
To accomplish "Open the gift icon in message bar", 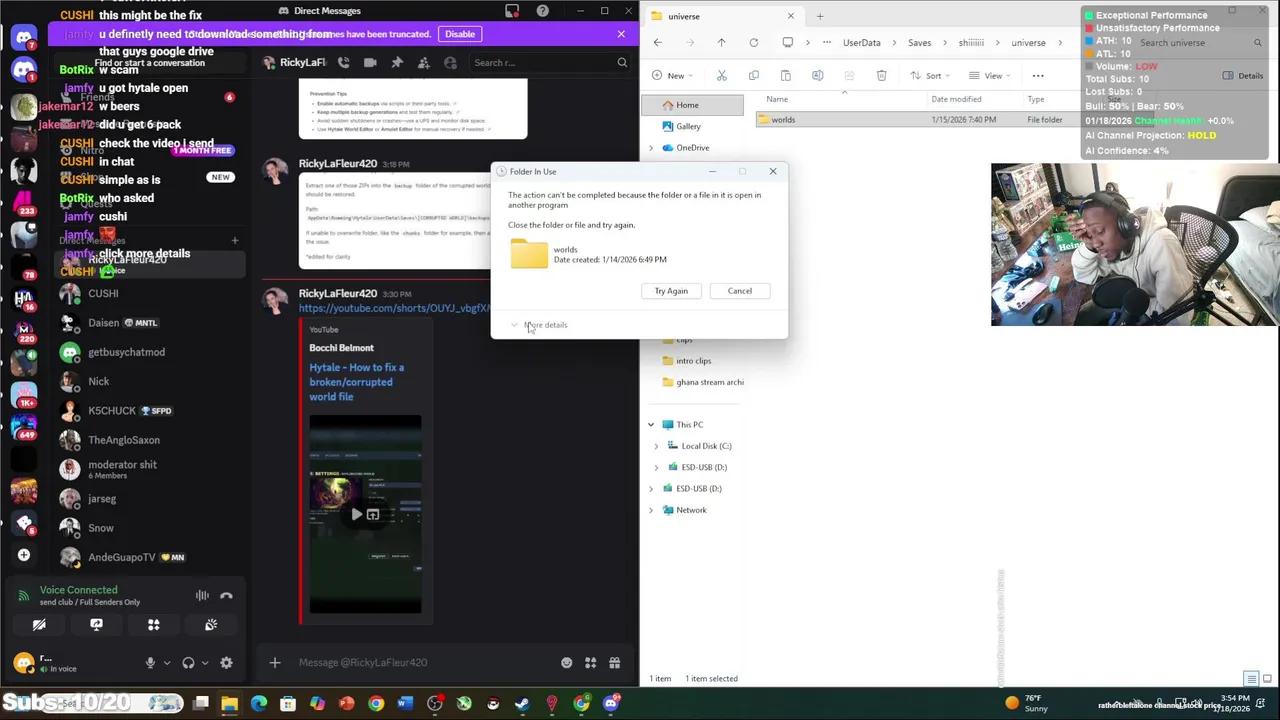I will click(x=615, y=662).
